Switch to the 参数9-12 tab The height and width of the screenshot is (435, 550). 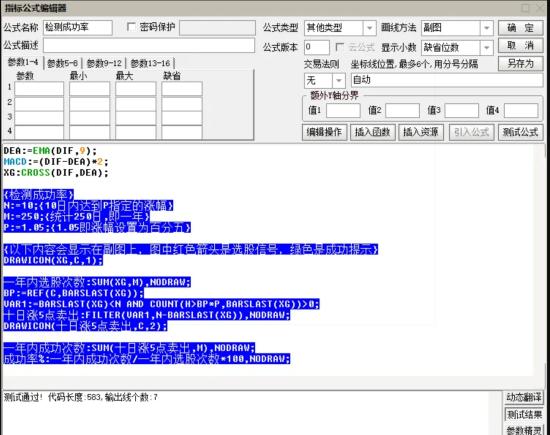pos(104,63)
